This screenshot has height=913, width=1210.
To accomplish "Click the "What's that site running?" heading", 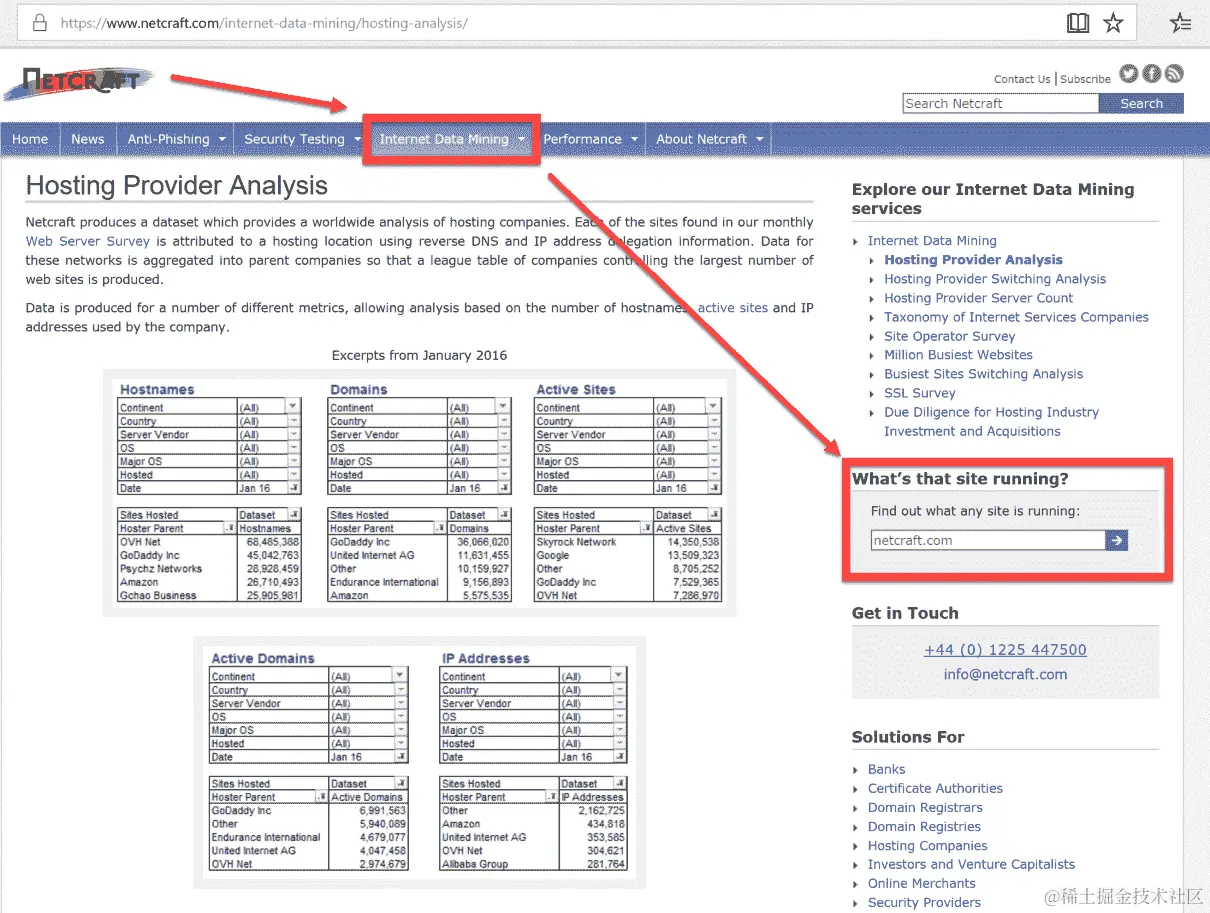I will point(960,479).
